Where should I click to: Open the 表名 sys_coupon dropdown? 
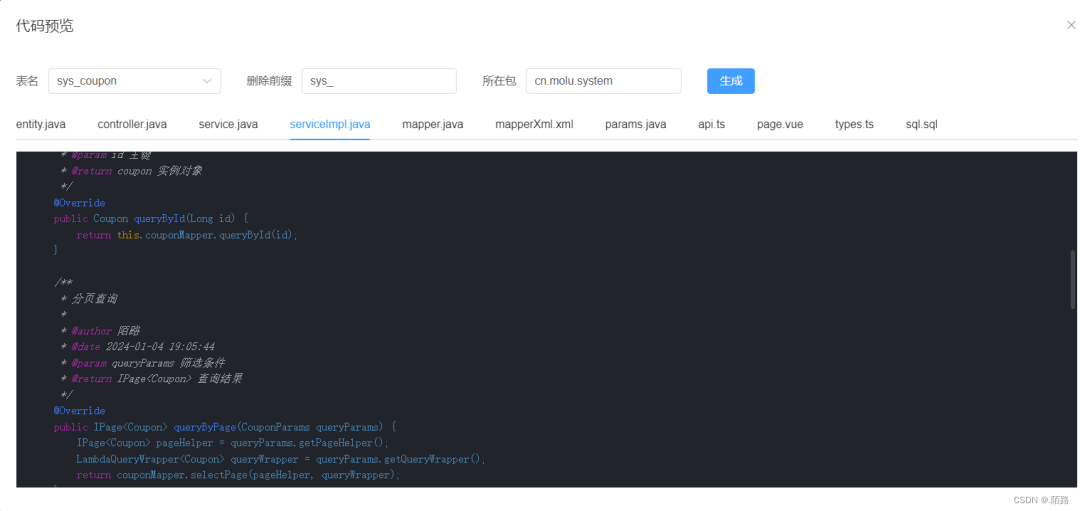(x=134, y=81)
